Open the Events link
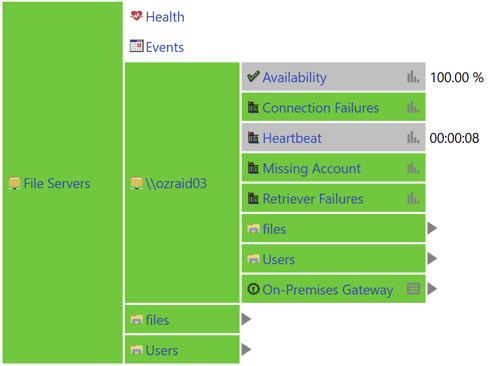 [x=165, y=47]
